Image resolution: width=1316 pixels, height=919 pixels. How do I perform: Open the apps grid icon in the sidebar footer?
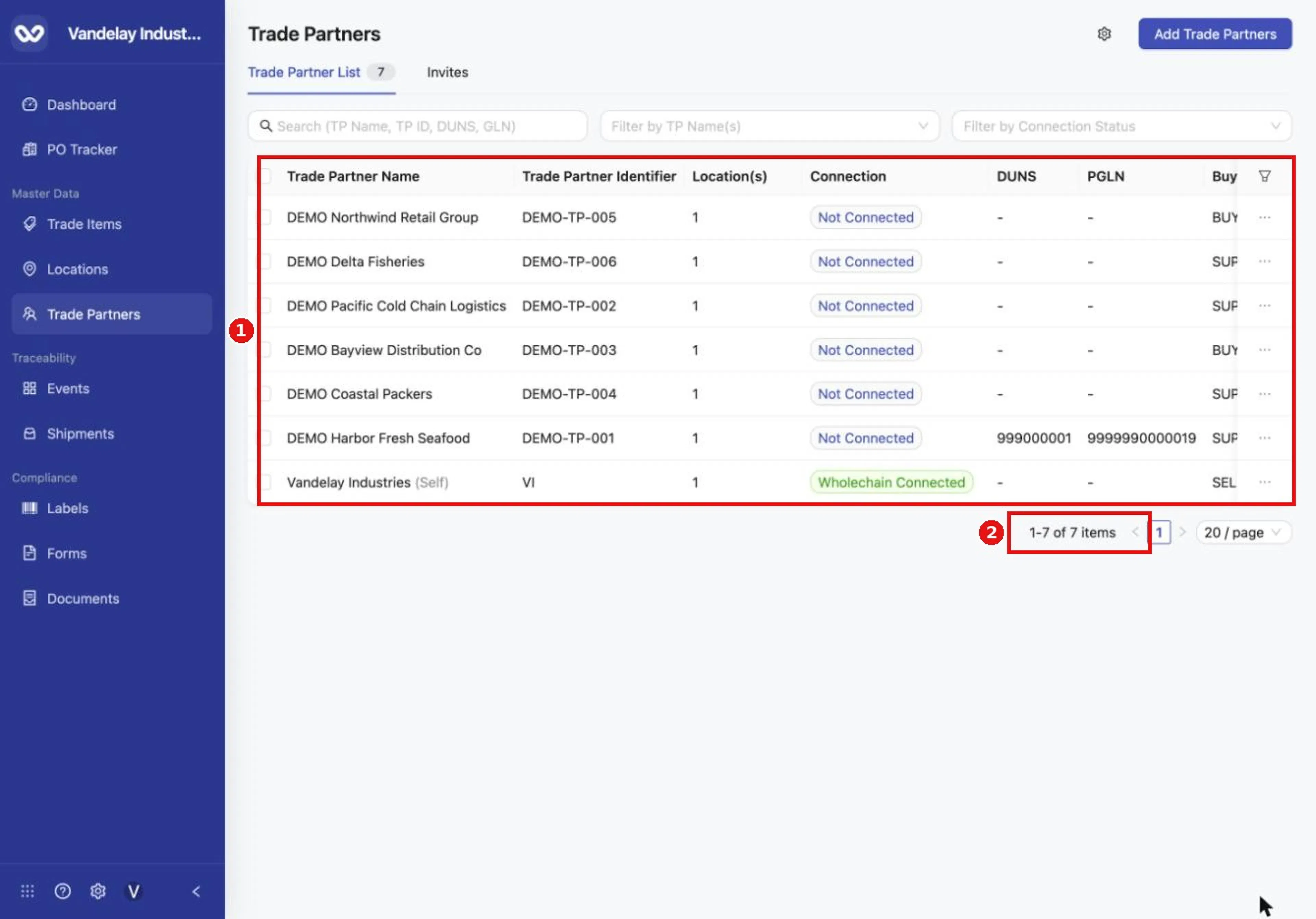(x=27, y=891)
